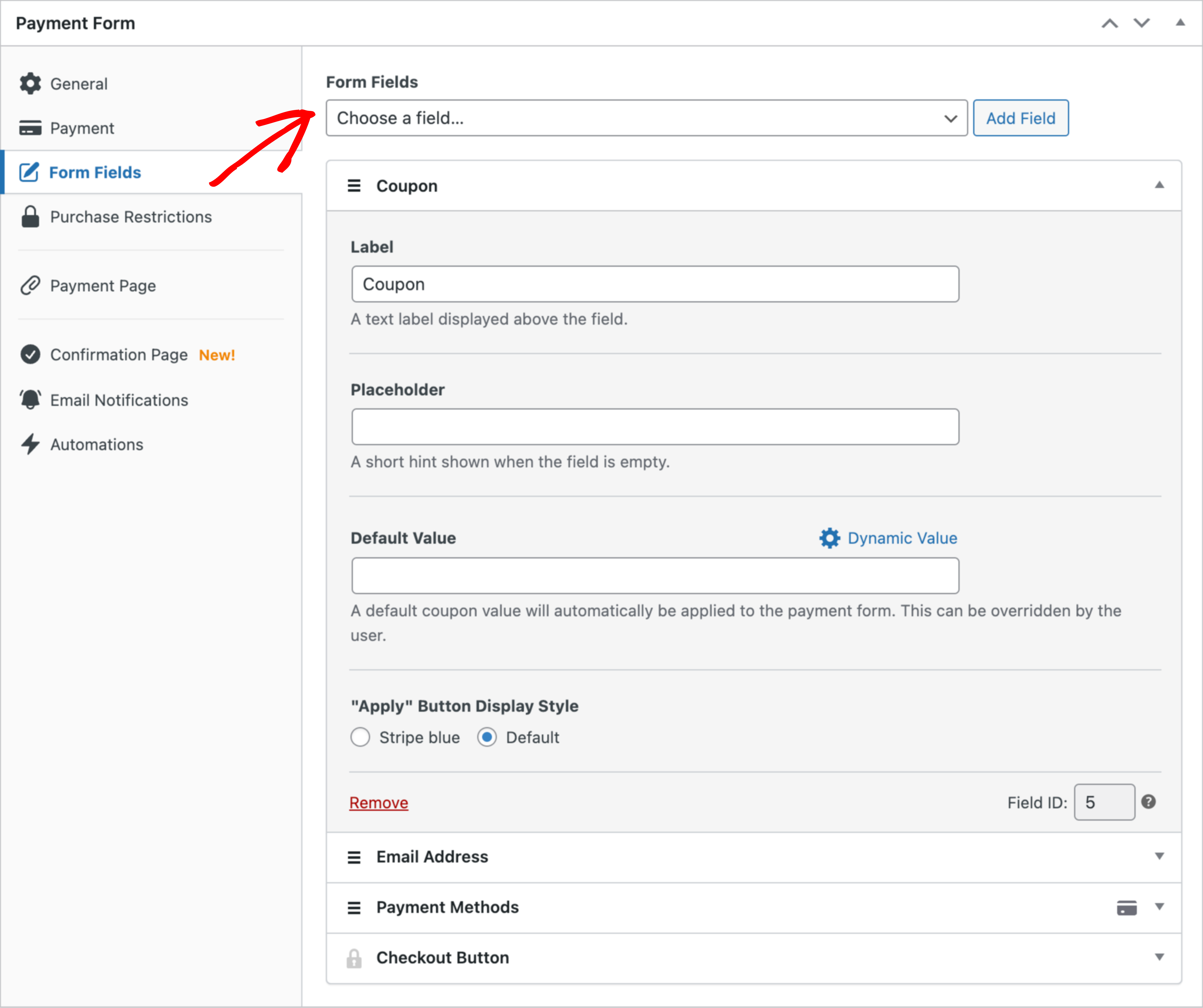Screen dimensions: 1203x1008
Task: Open the Choose a field dropdown
Action: click(x=646, y=118)
